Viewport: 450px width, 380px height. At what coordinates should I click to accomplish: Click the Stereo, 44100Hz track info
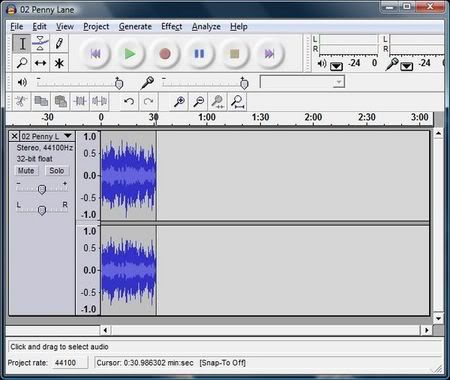pos(45,148)
